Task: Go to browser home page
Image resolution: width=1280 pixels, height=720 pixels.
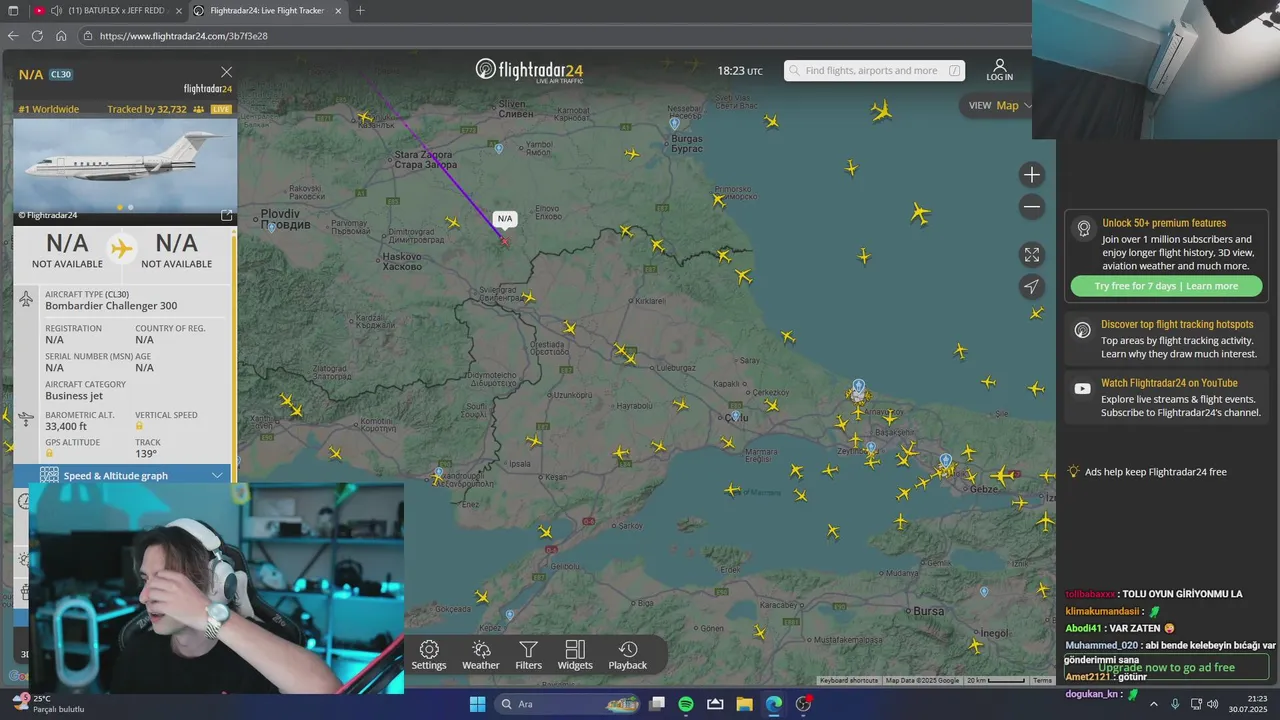Action: [61, 35]
